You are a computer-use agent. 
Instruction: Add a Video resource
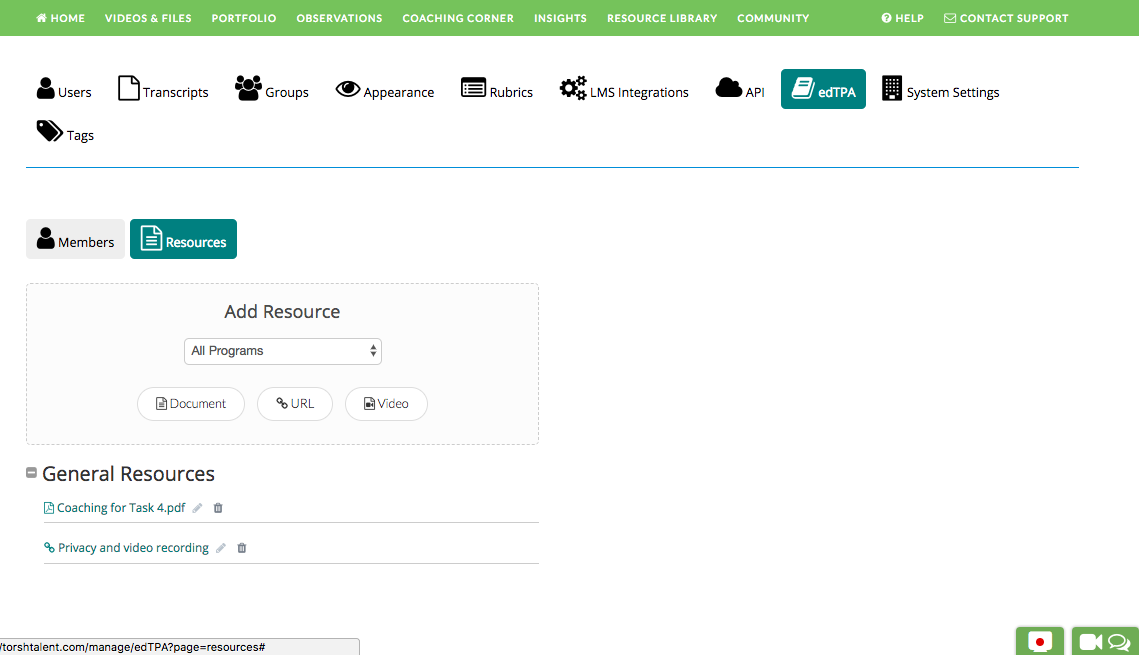tap(386, 404)
